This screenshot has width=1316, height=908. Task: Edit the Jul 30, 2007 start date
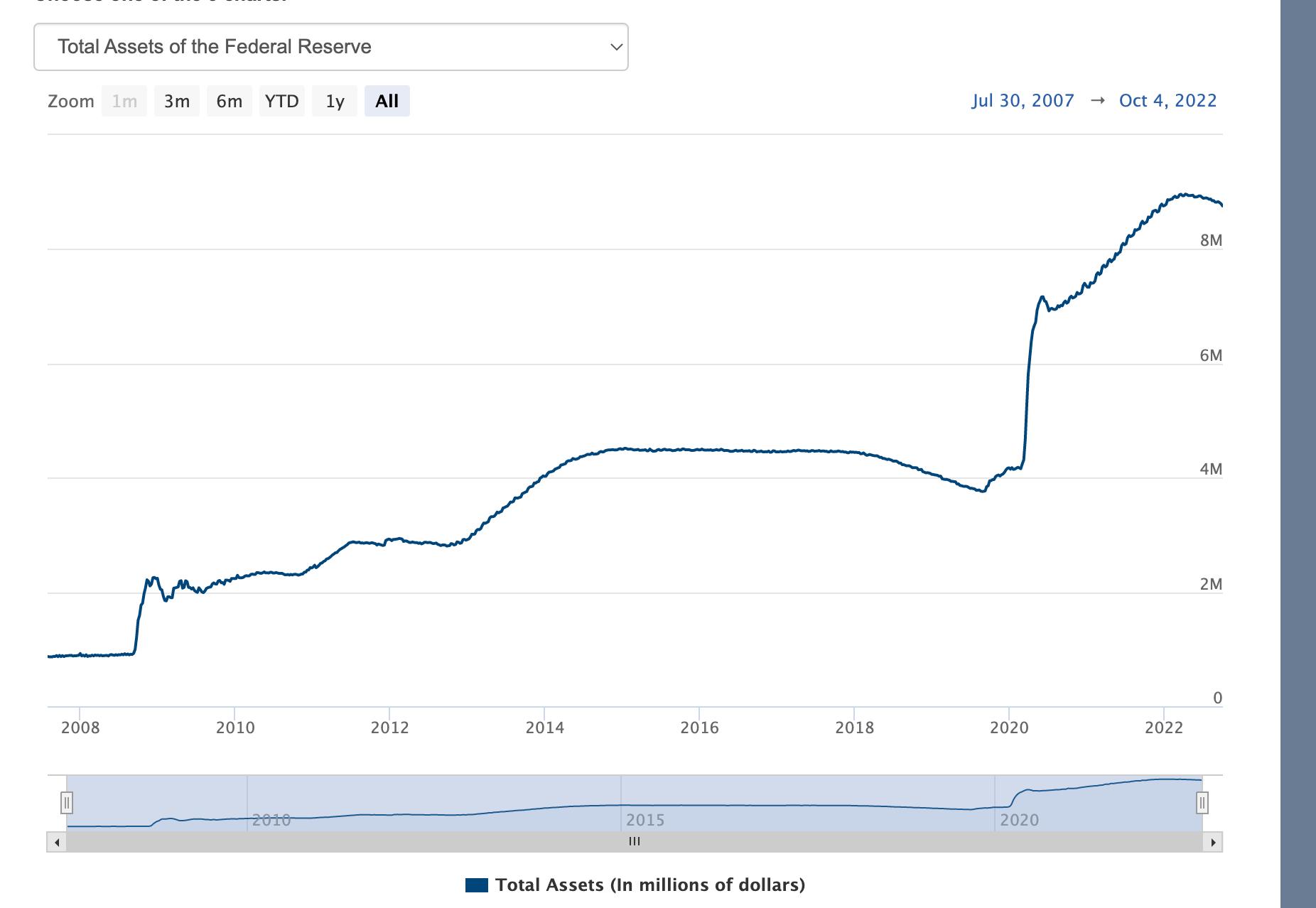pyautogui.click(x=1023, y=101)
